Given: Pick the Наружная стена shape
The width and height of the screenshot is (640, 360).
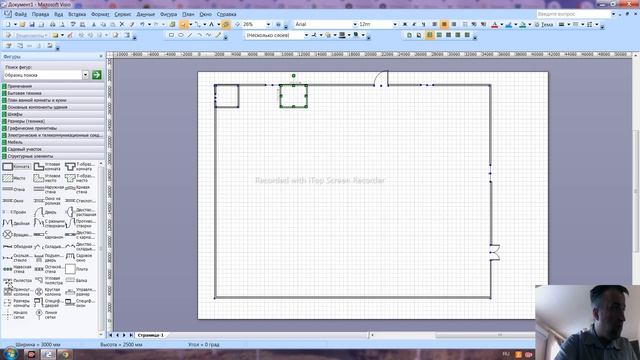Looking at the screenshot, I should click(48, 189).
